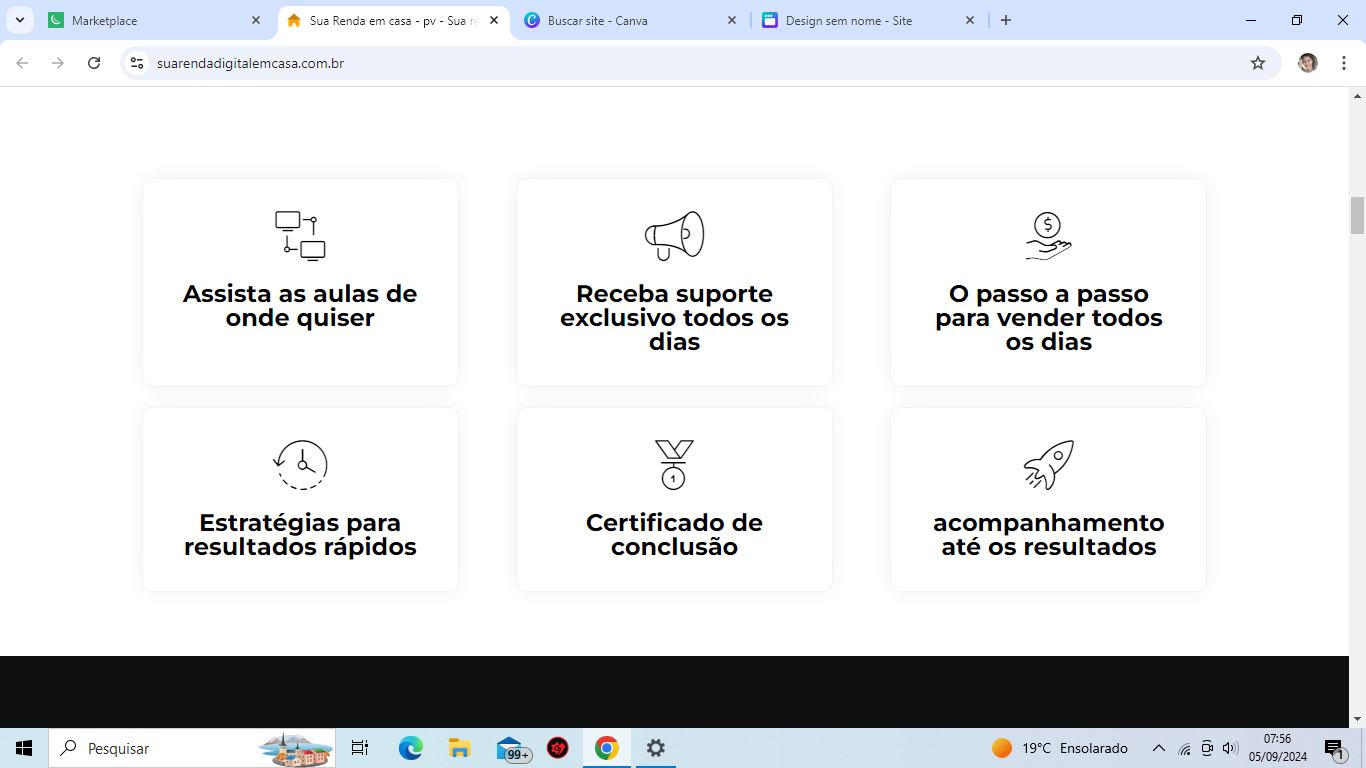Click the clock icon above 'Estratégias'
The image size is (1366, 768).
[x=300, y=465]
